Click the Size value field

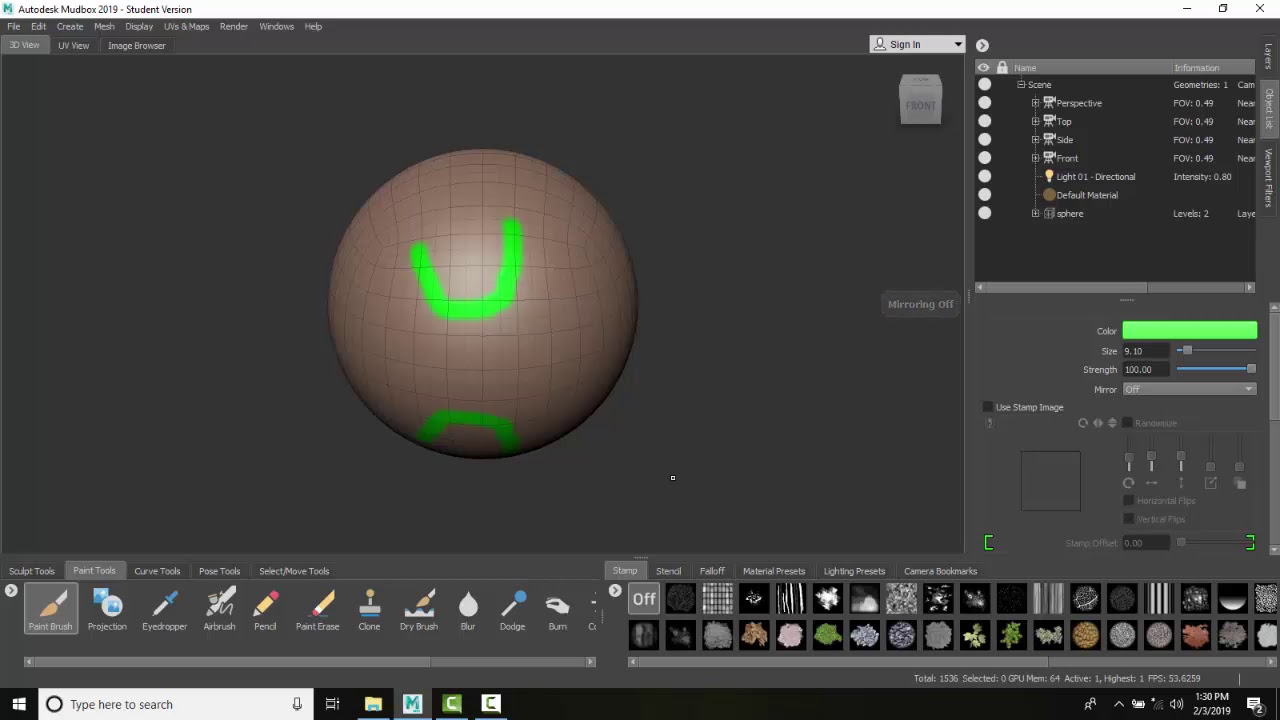tap(1146, 351)
